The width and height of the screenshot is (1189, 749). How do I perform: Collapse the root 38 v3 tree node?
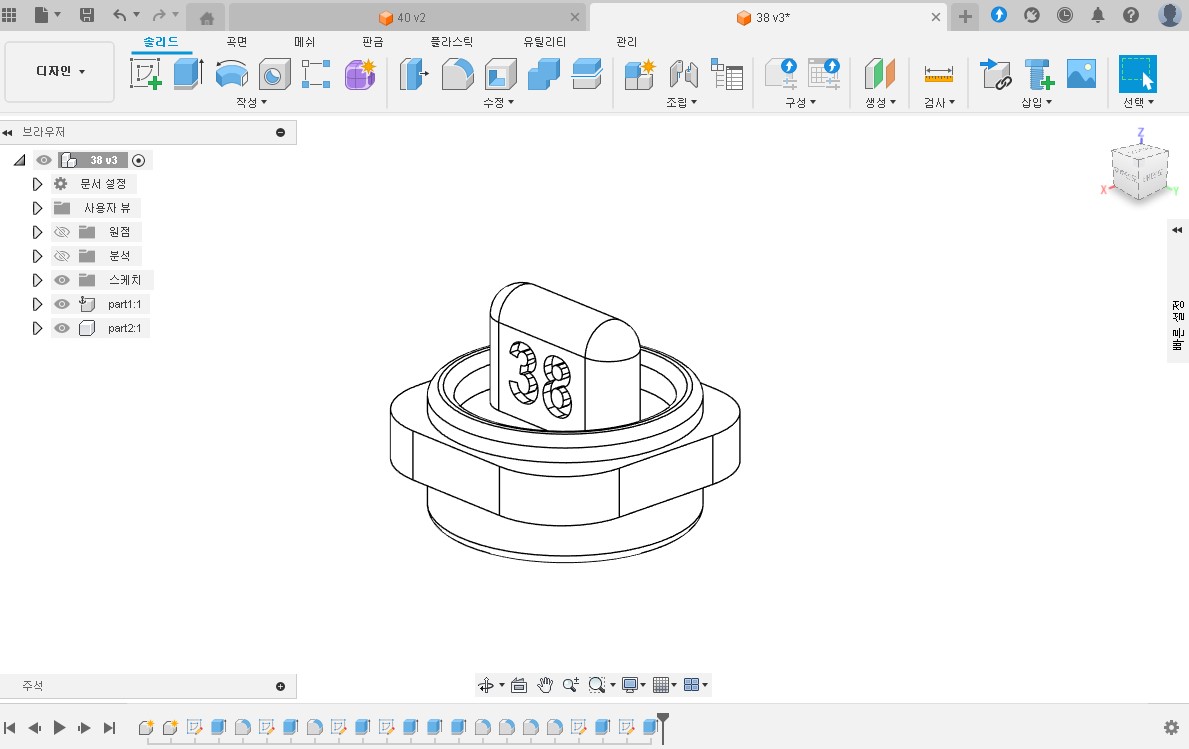[20, 160]
